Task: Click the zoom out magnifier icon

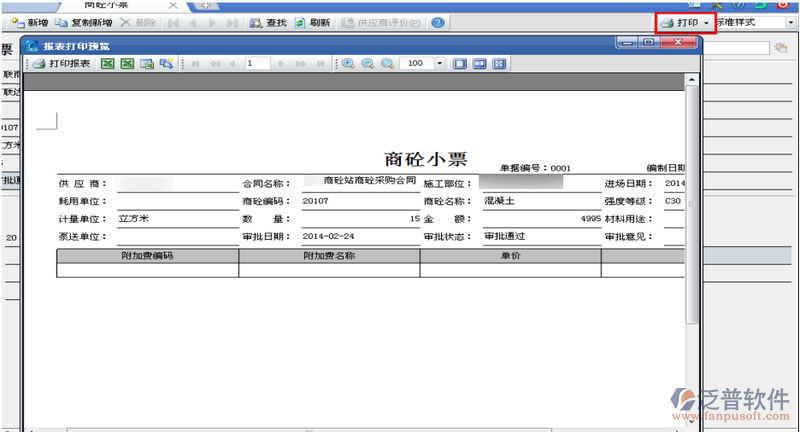Action: 367,63
